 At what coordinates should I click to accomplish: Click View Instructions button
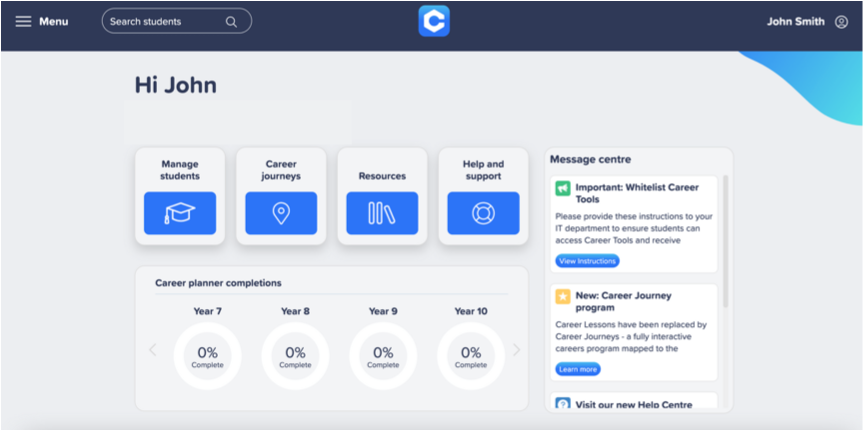587,261
